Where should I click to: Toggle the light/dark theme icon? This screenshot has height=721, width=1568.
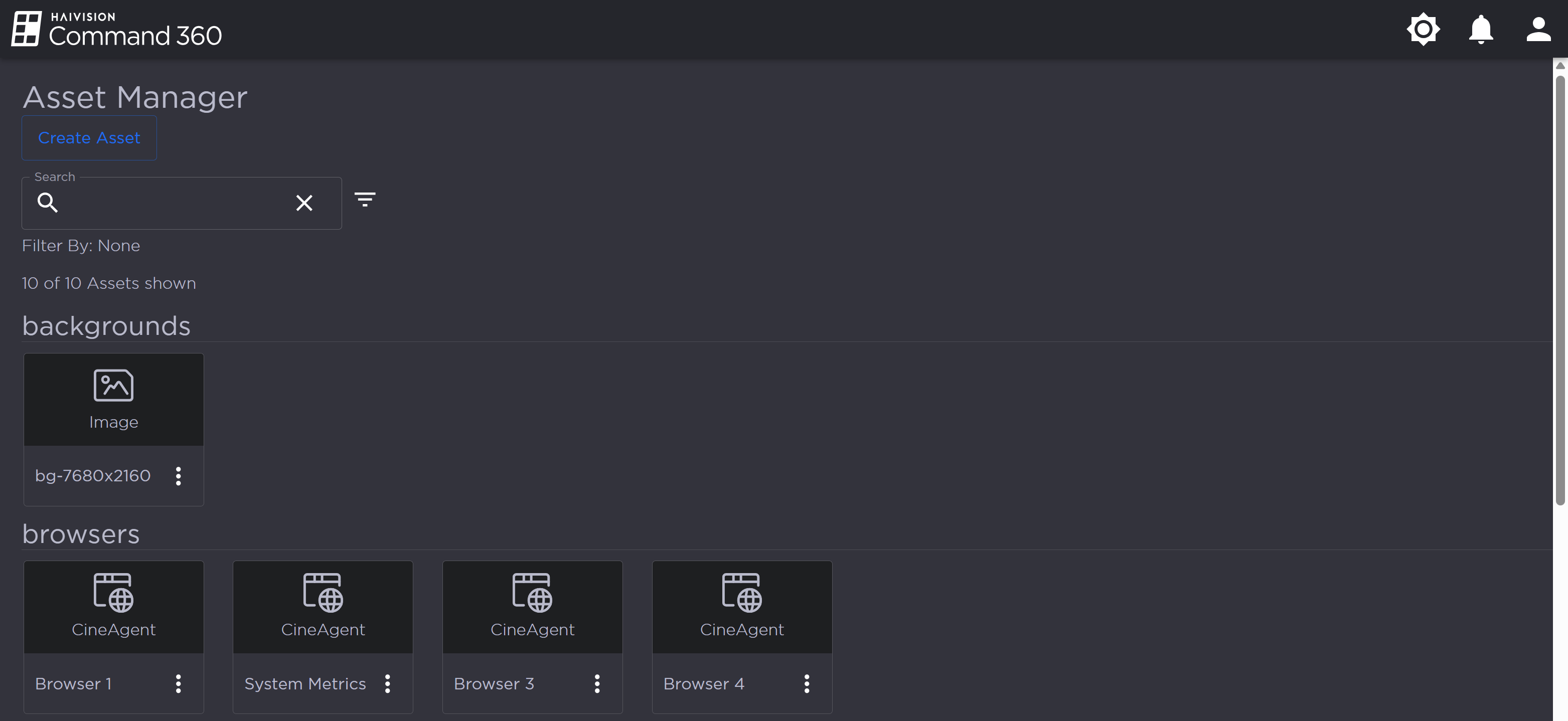click(1423, 29)
